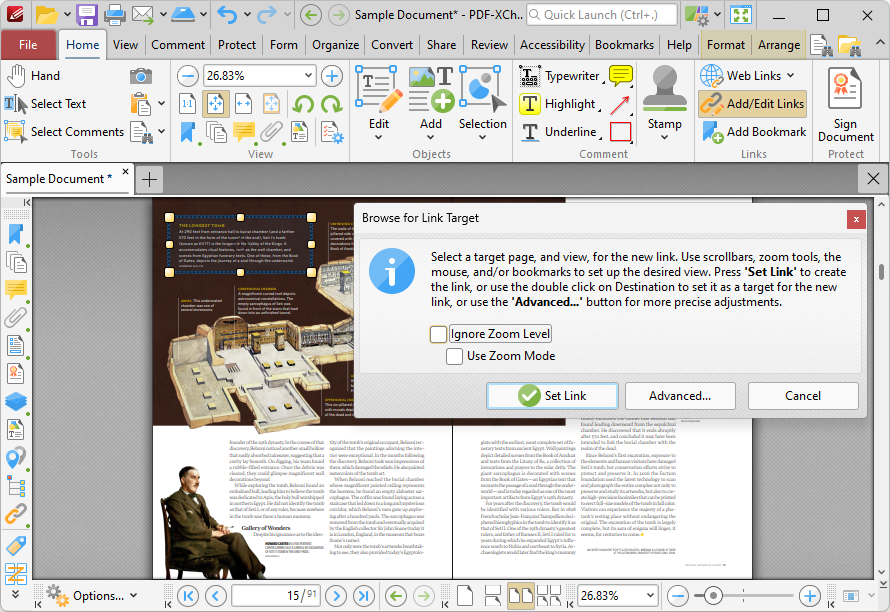Click the Set Link button
The image size is (890, 612).
552,396
